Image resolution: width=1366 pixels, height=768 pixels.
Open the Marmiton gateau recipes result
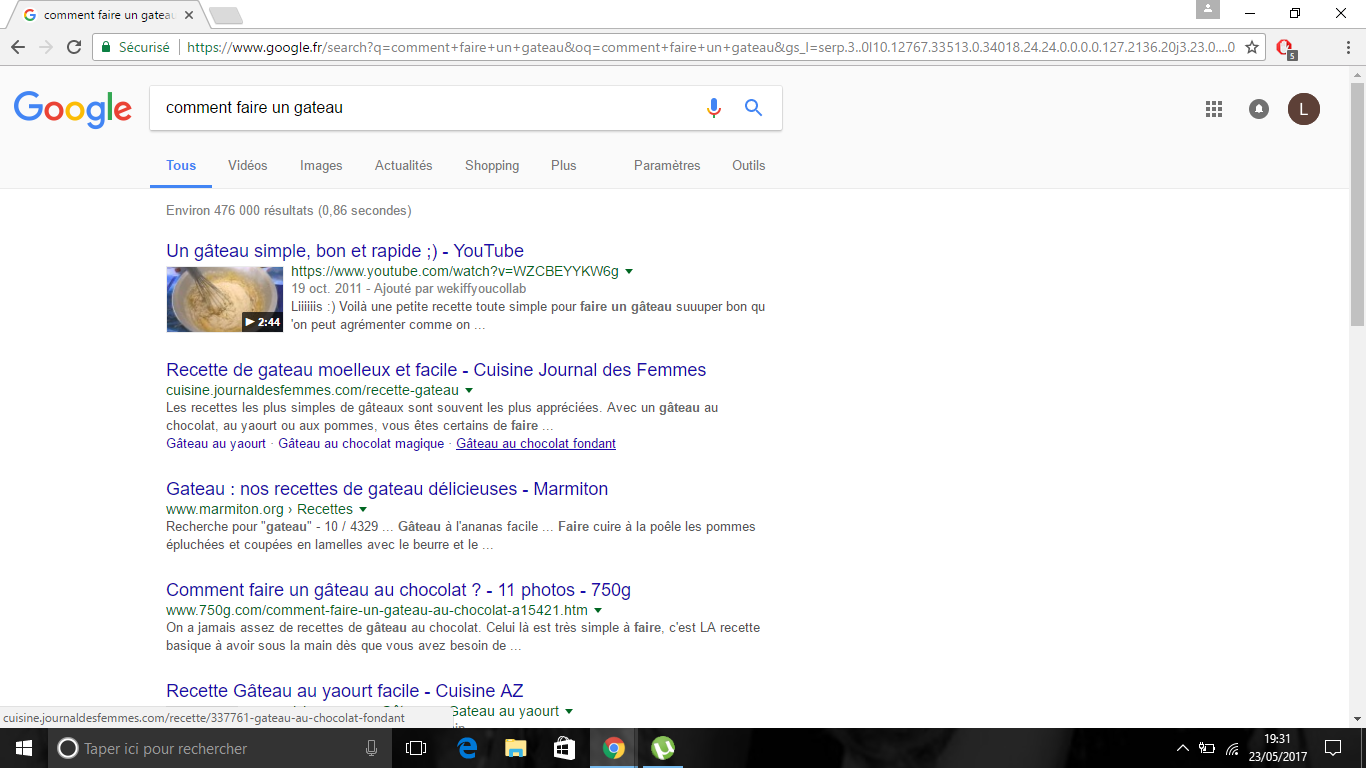click(x=387, y=489)
